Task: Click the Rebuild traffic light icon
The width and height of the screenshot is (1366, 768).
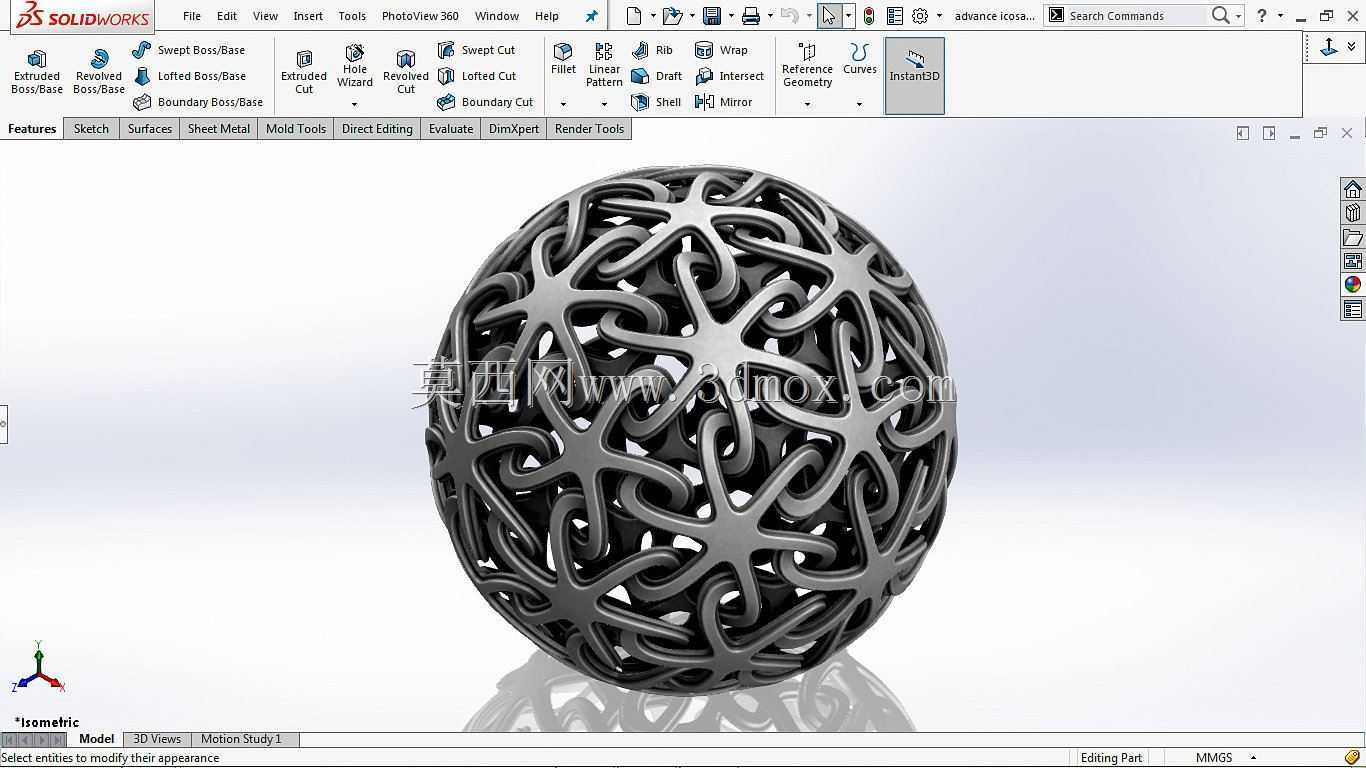Action: (x=869, y=16)
